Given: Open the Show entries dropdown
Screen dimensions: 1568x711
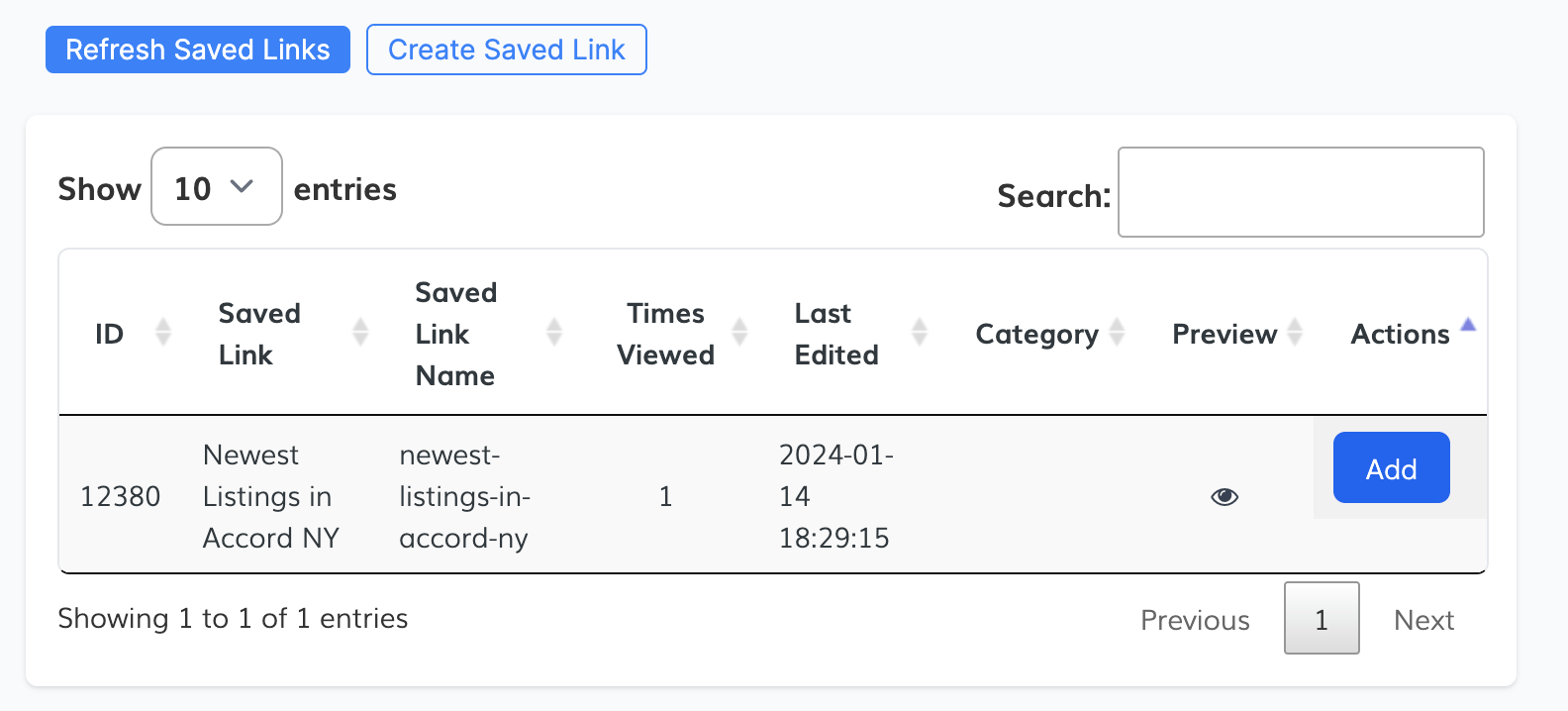Looking at the screenshot, I should click(216, 187).
